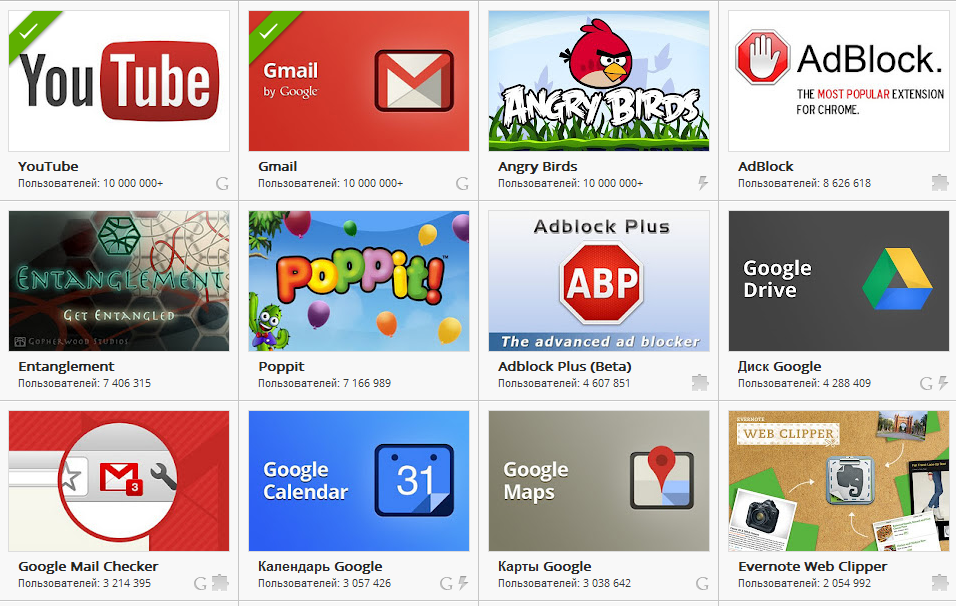This screenshot has height=606, width=956.
Task: Click the Google G icon under Gmail
Action: [x=463, y=183]
